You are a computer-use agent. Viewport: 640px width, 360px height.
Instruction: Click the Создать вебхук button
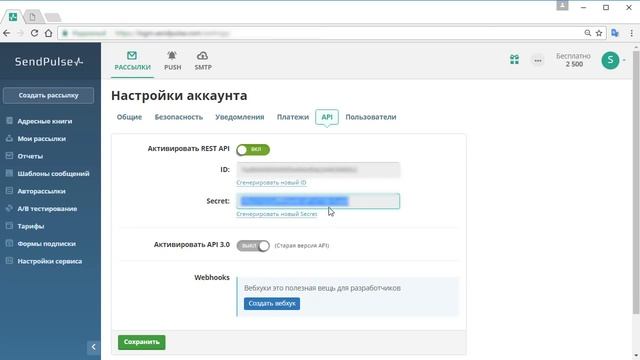click(272, 304)
